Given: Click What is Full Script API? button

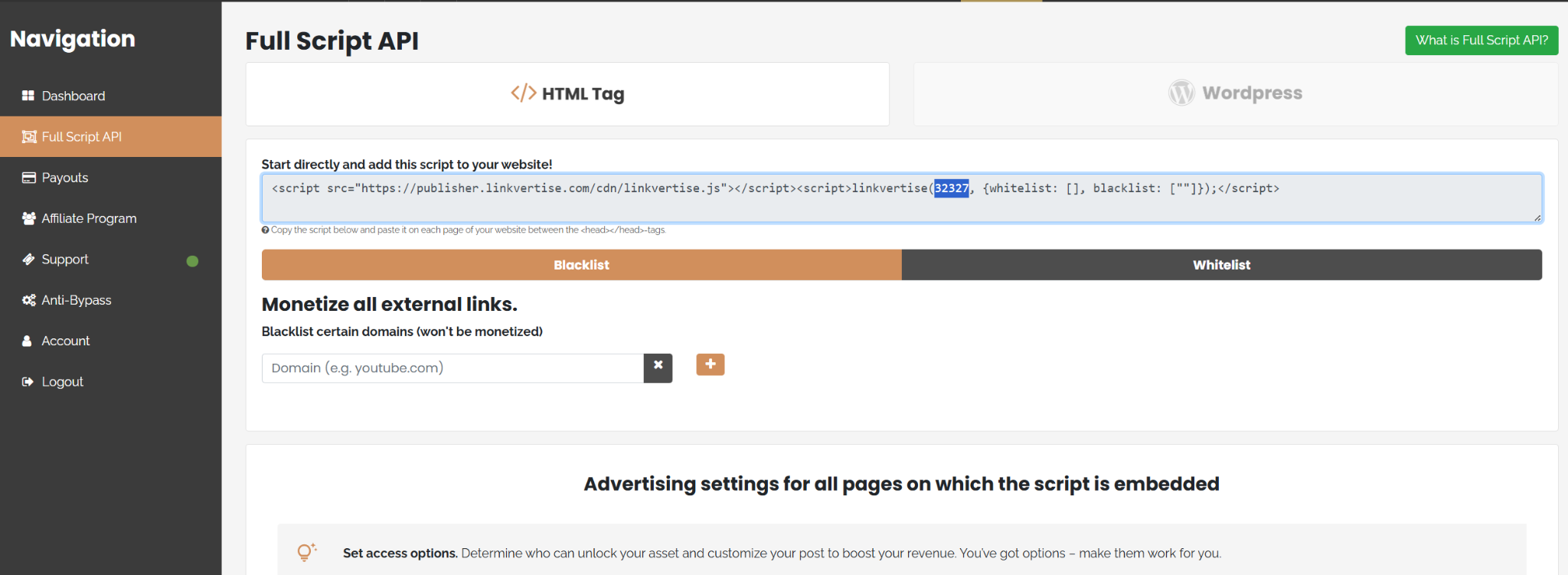Looking at the screenshot, I should click(x=1481, y=40).
